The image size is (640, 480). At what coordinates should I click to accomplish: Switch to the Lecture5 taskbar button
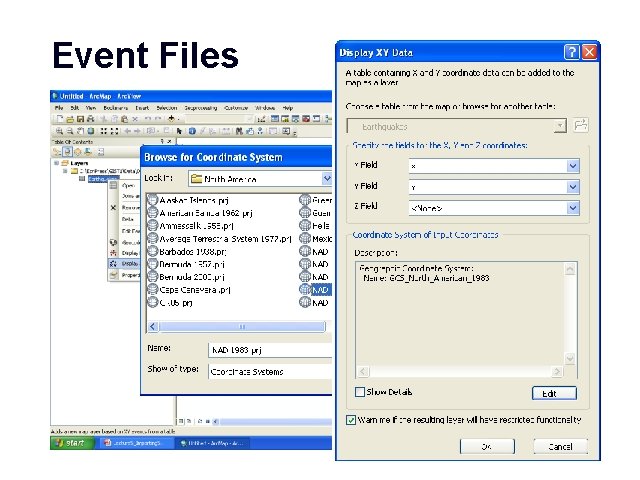135,443
